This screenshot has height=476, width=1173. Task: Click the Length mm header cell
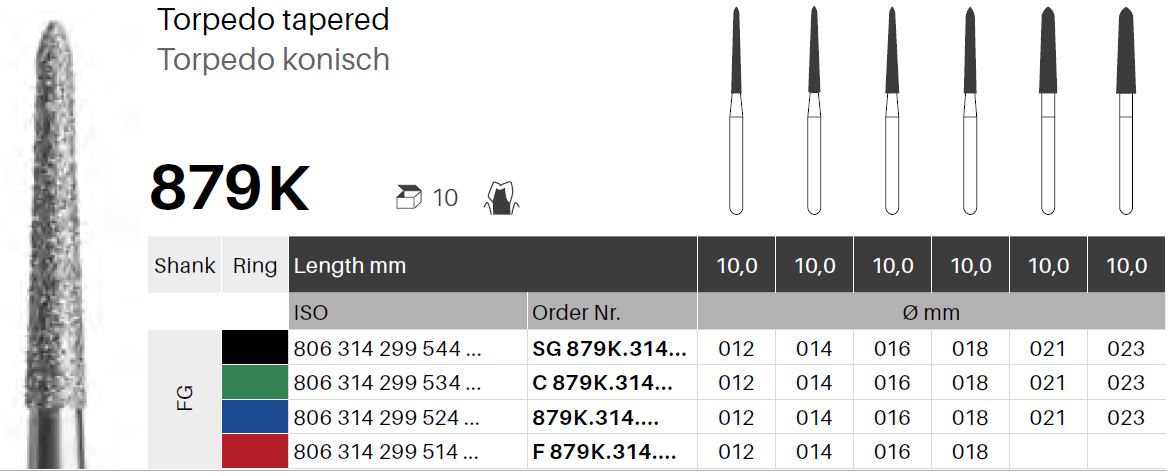pyautogui.click(x=493, y=265)
